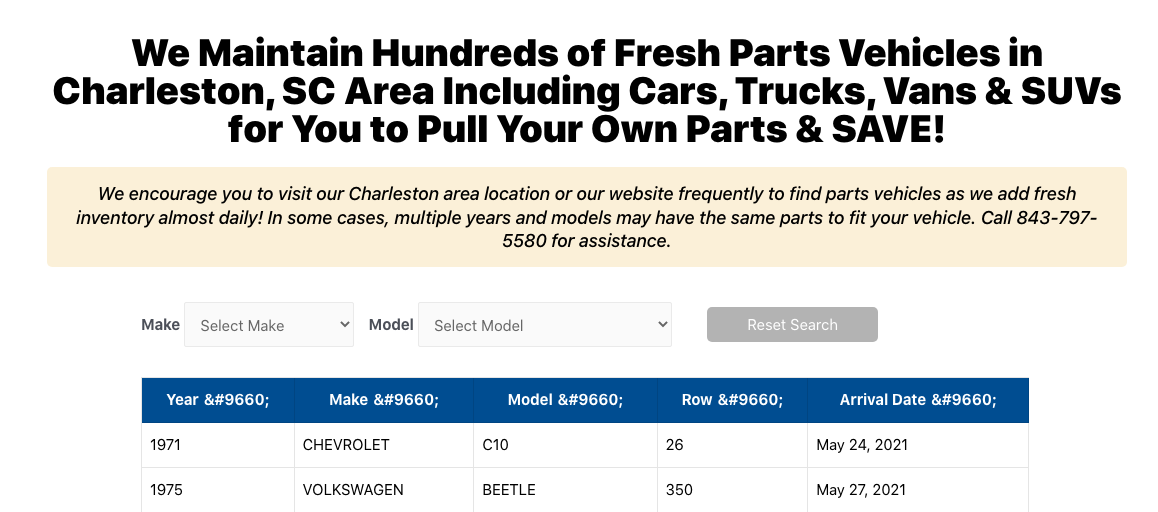Sort table by Arrival Date header
Screen dimensions: 1158x512
coord(918,400)
